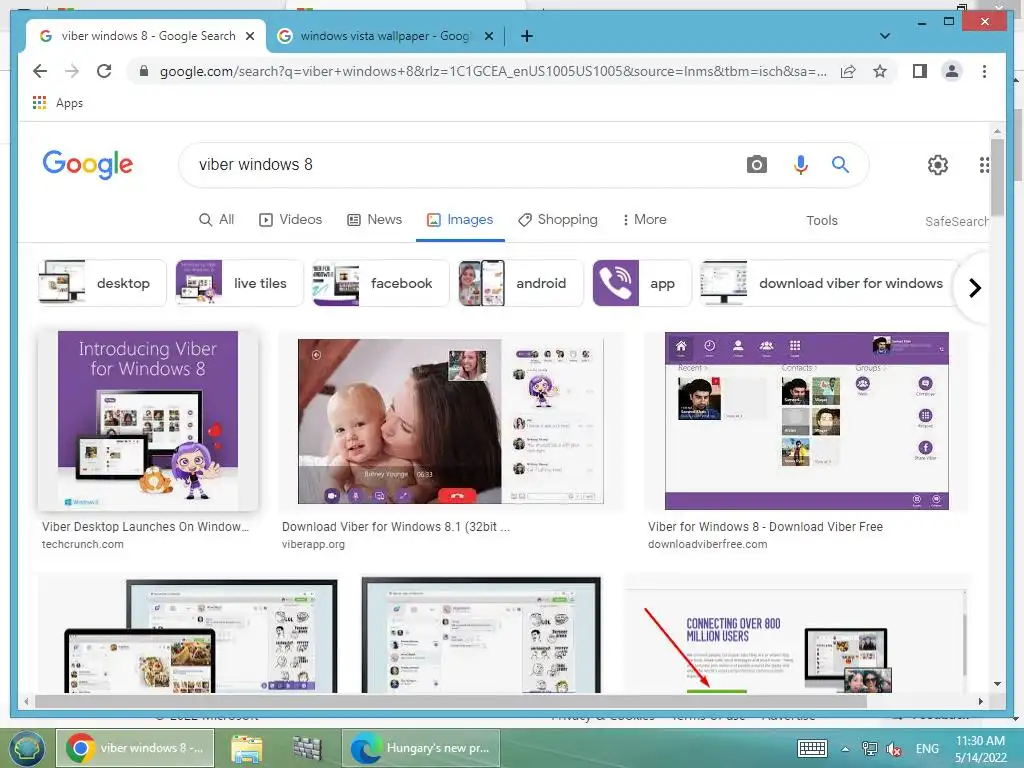Click the padlock site info icon

(x=144, y=71)
